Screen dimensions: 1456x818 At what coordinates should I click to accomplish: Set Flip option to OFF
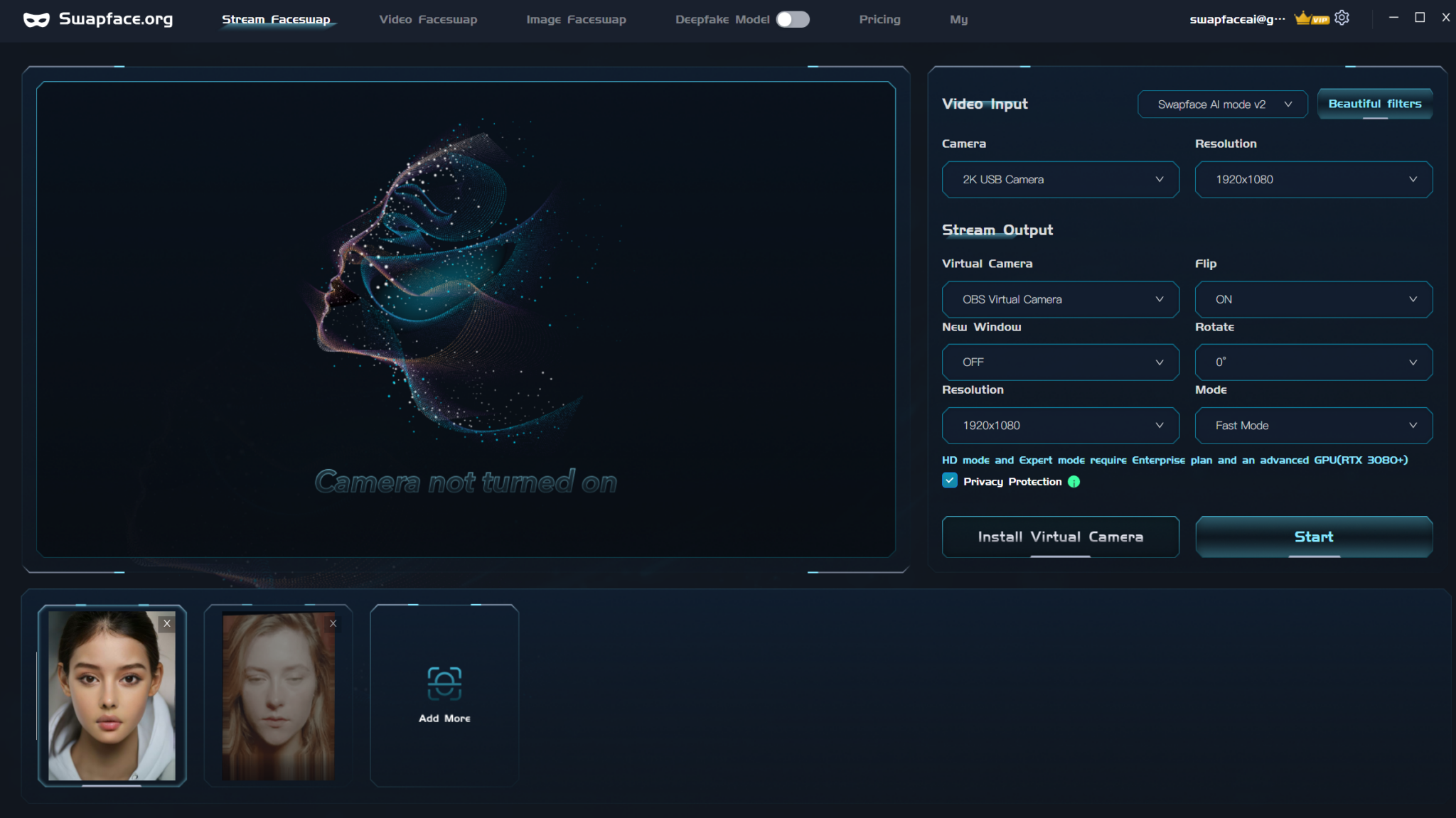pos(1312,299)
